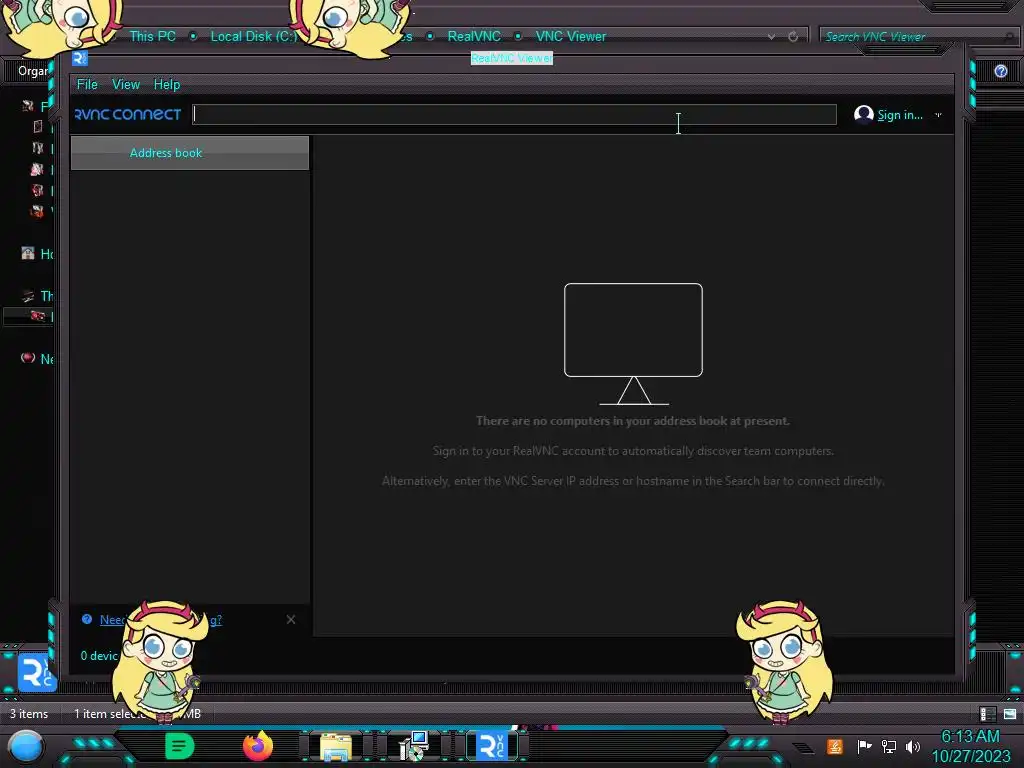
Task: Select the Address book panel
Action: (189, 153)
